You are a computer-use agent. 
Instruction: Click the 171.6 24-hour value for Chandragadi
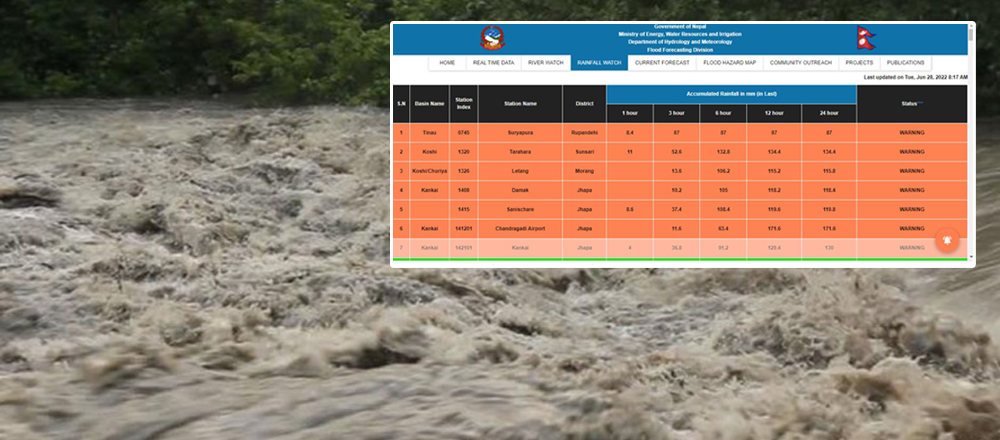coord(829,228)
